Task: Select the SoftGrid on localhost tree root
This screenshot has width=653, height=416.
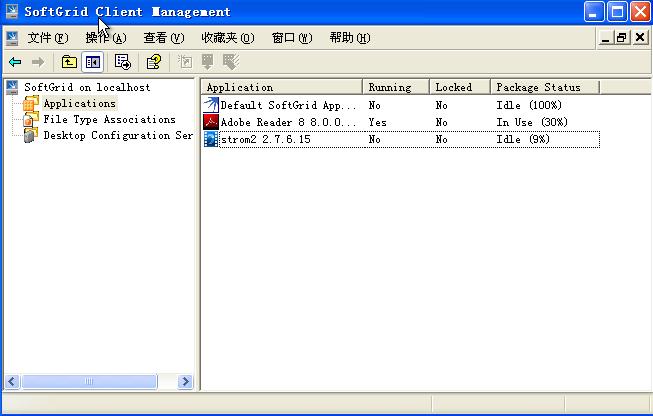Action: [x=87, y=87]
